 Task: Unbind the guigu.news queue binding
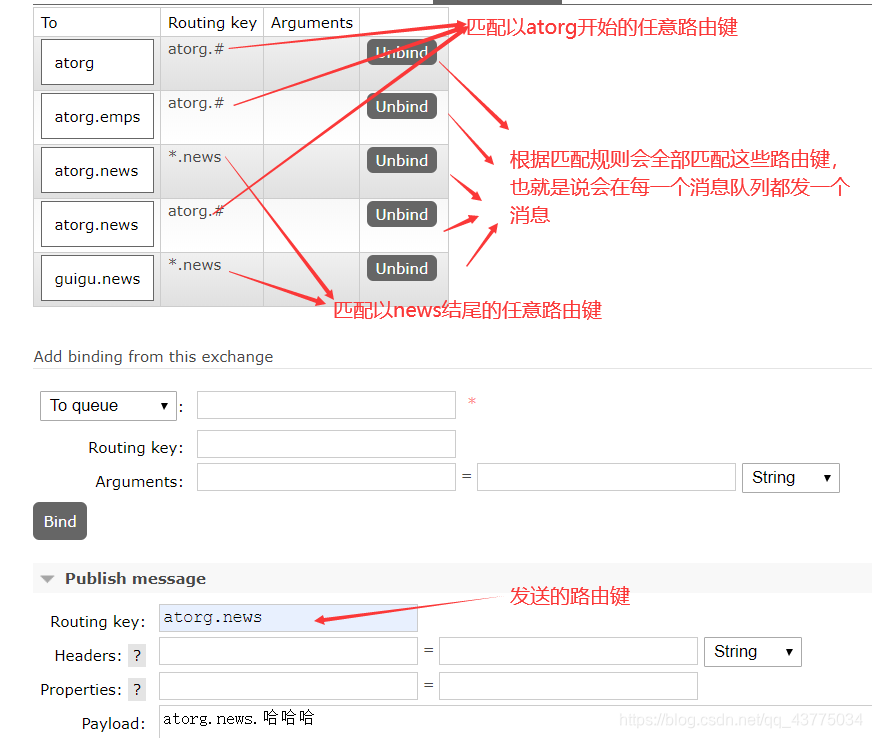[x=402, y=268]
